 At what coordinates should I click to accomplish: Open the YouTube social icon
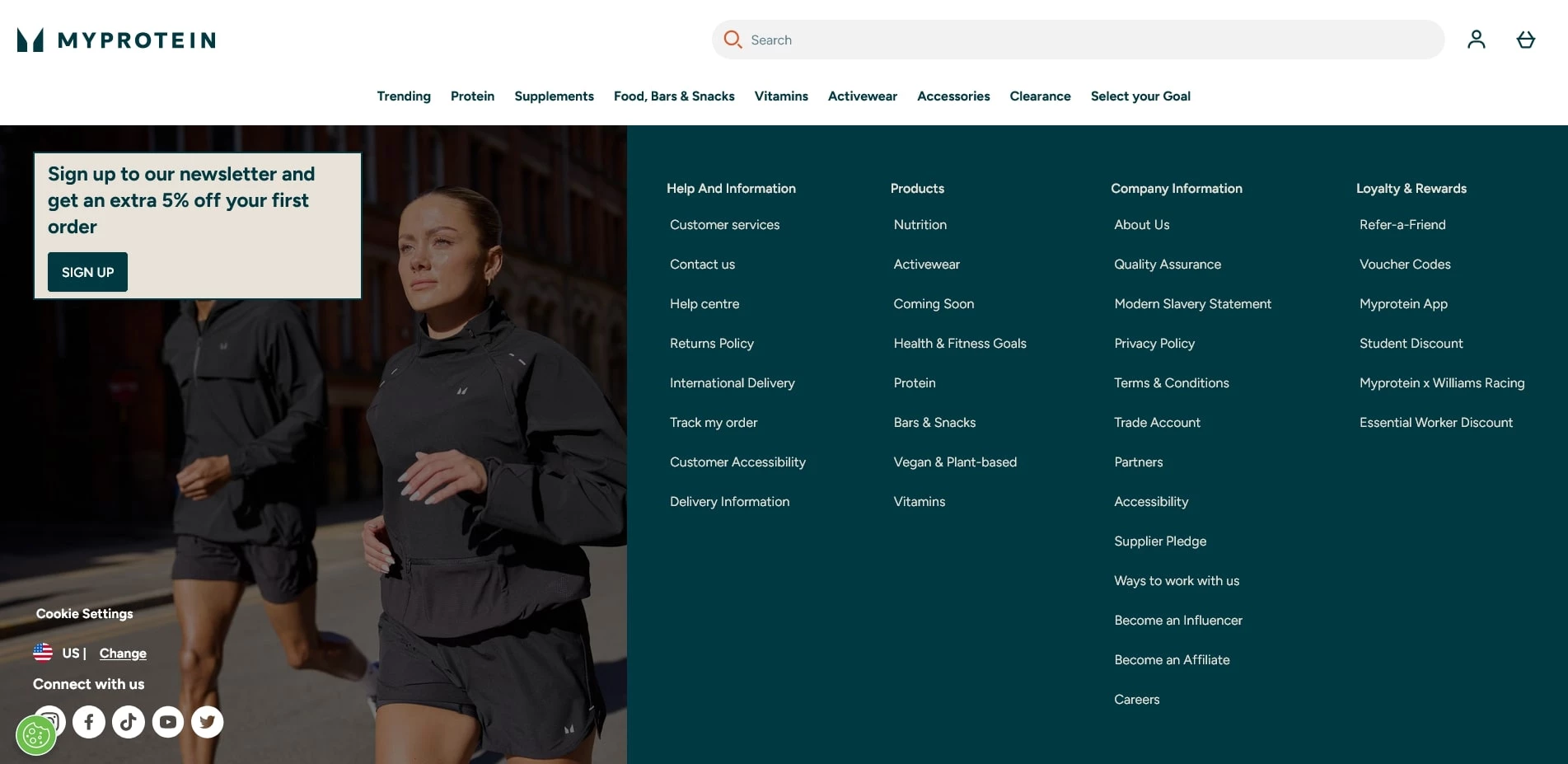pos(168,722)
